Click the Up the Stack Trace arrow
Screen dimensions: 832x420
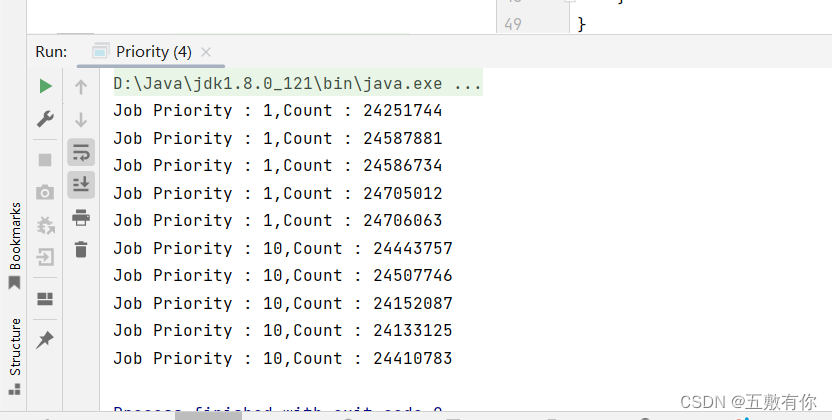81,86
